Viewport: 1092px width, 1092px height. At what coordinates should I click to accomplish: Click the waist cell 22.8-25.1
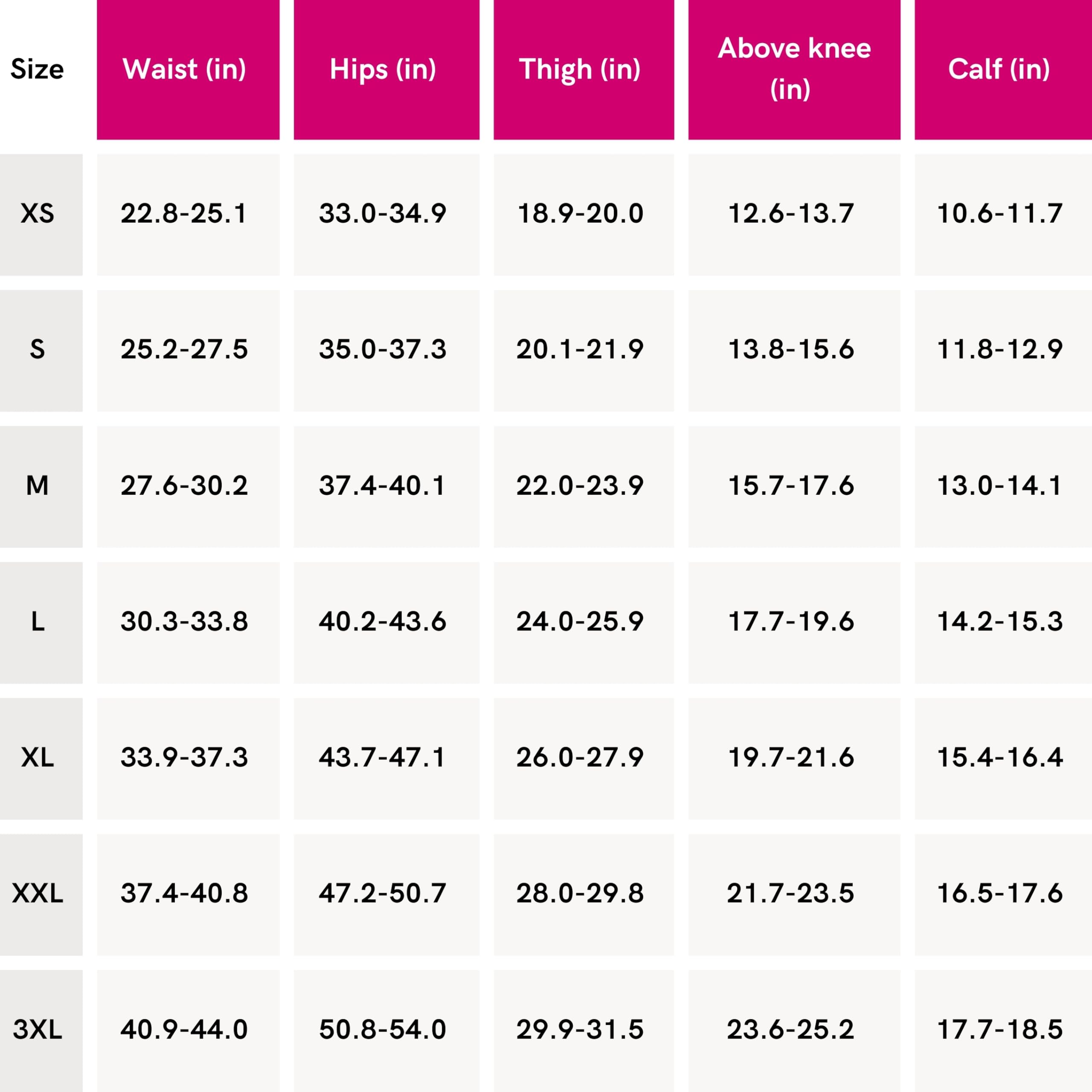[188, 215]
